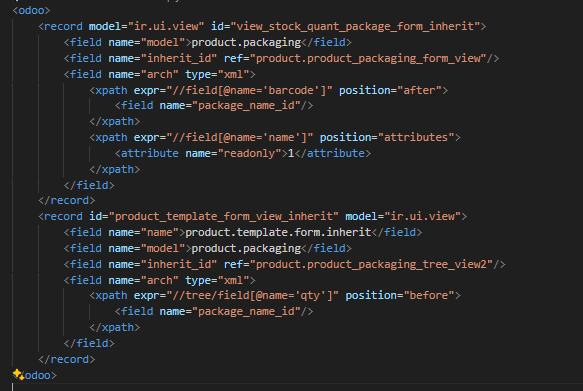Click the value 1 inside the attribute tag
Viewport: 583px width, 391px height.
click(291, 154)
